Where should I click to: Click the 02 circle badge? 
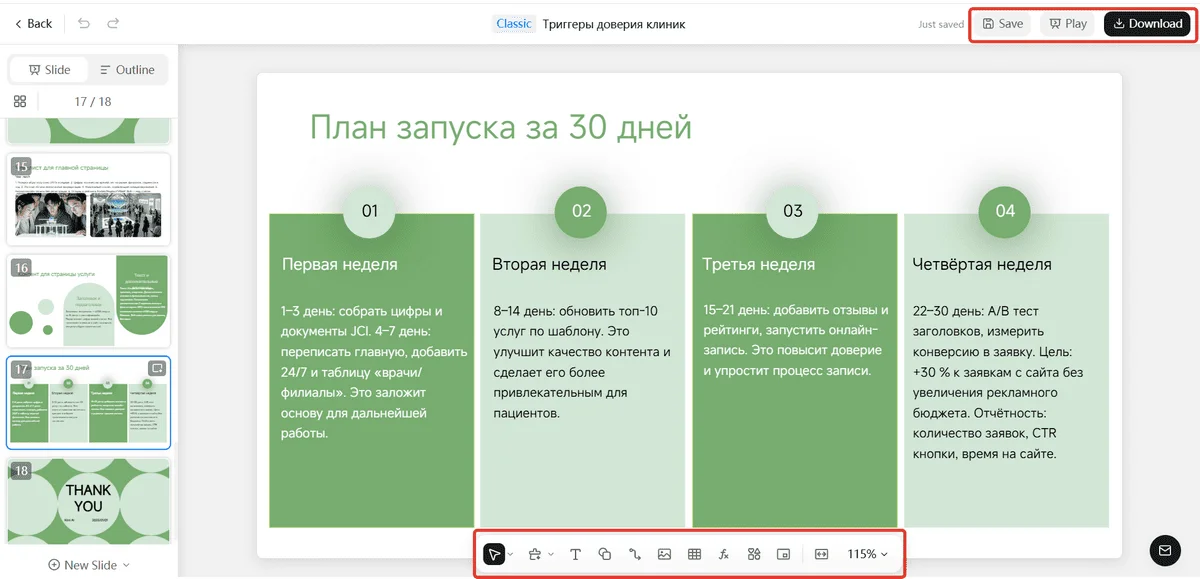tap(582, 211)
